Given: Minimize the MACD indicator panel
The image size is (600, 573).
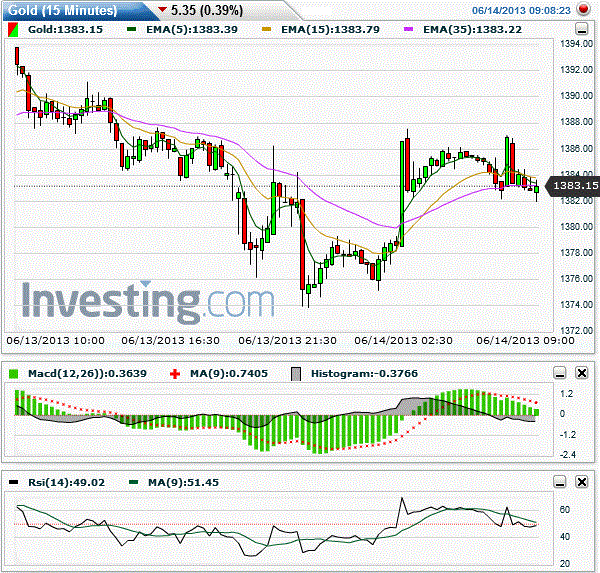Looking at the screenshot, I should tap(560, 373).
